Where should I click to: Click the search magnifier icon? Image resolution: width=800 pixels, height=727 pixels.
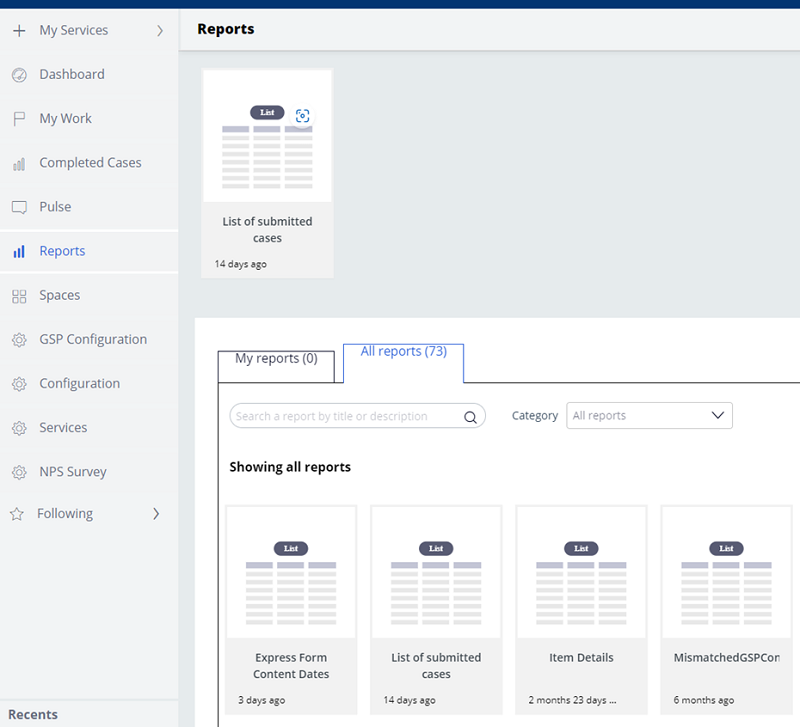pyautogui.click(x=470, y=417)
